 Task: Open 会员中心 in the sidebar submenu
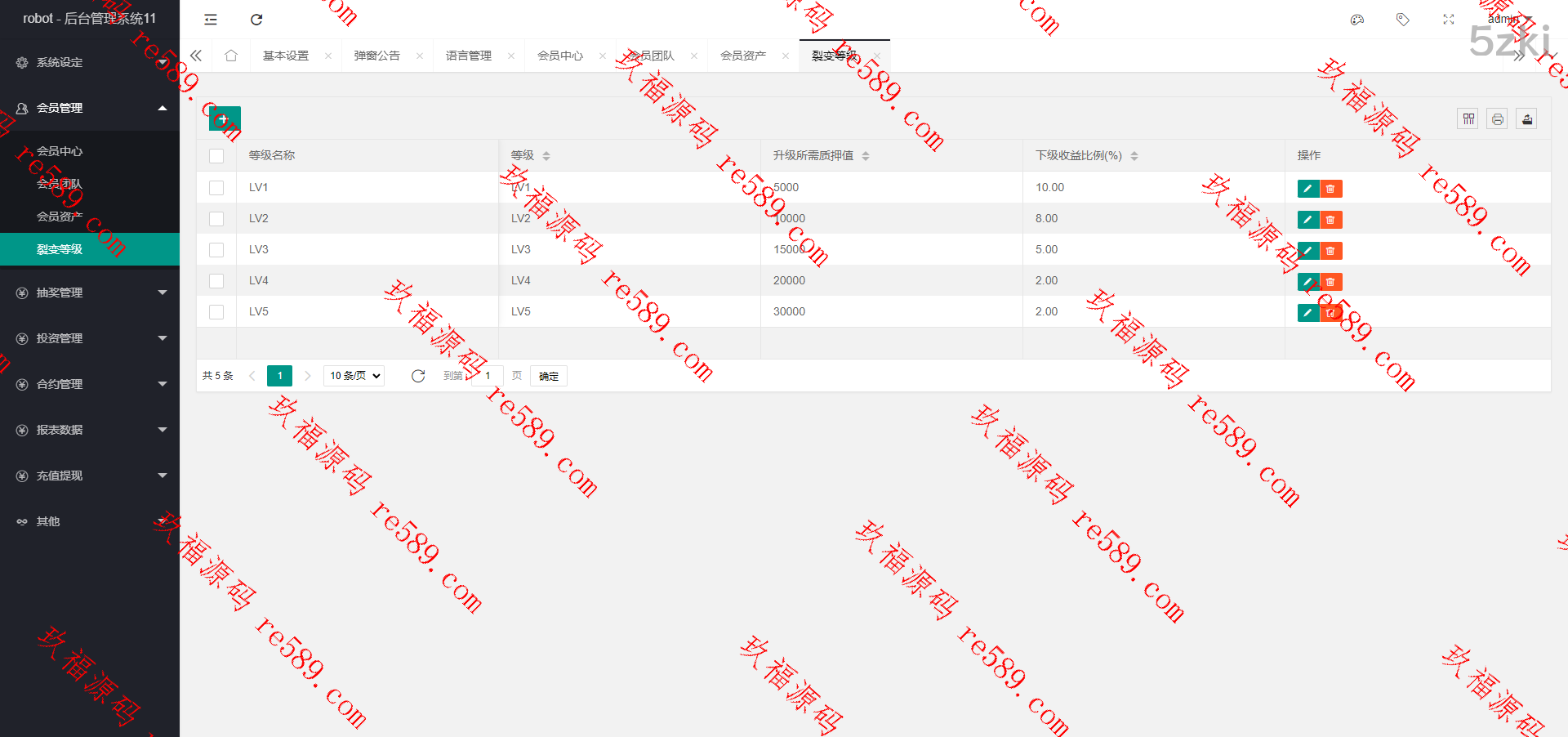coord(60,151)
